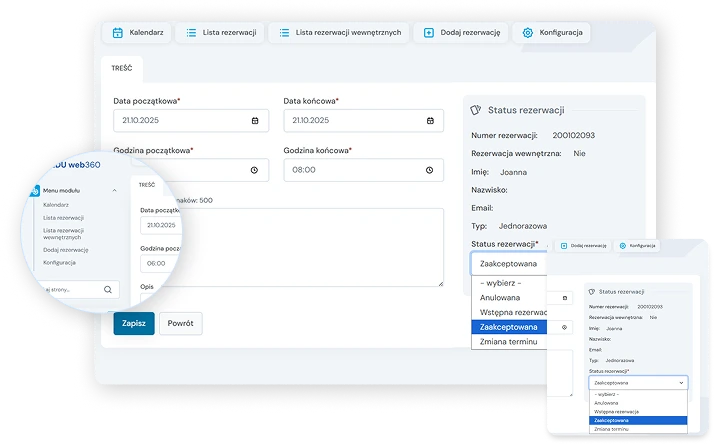Click the Powrót button

point(181,324)
